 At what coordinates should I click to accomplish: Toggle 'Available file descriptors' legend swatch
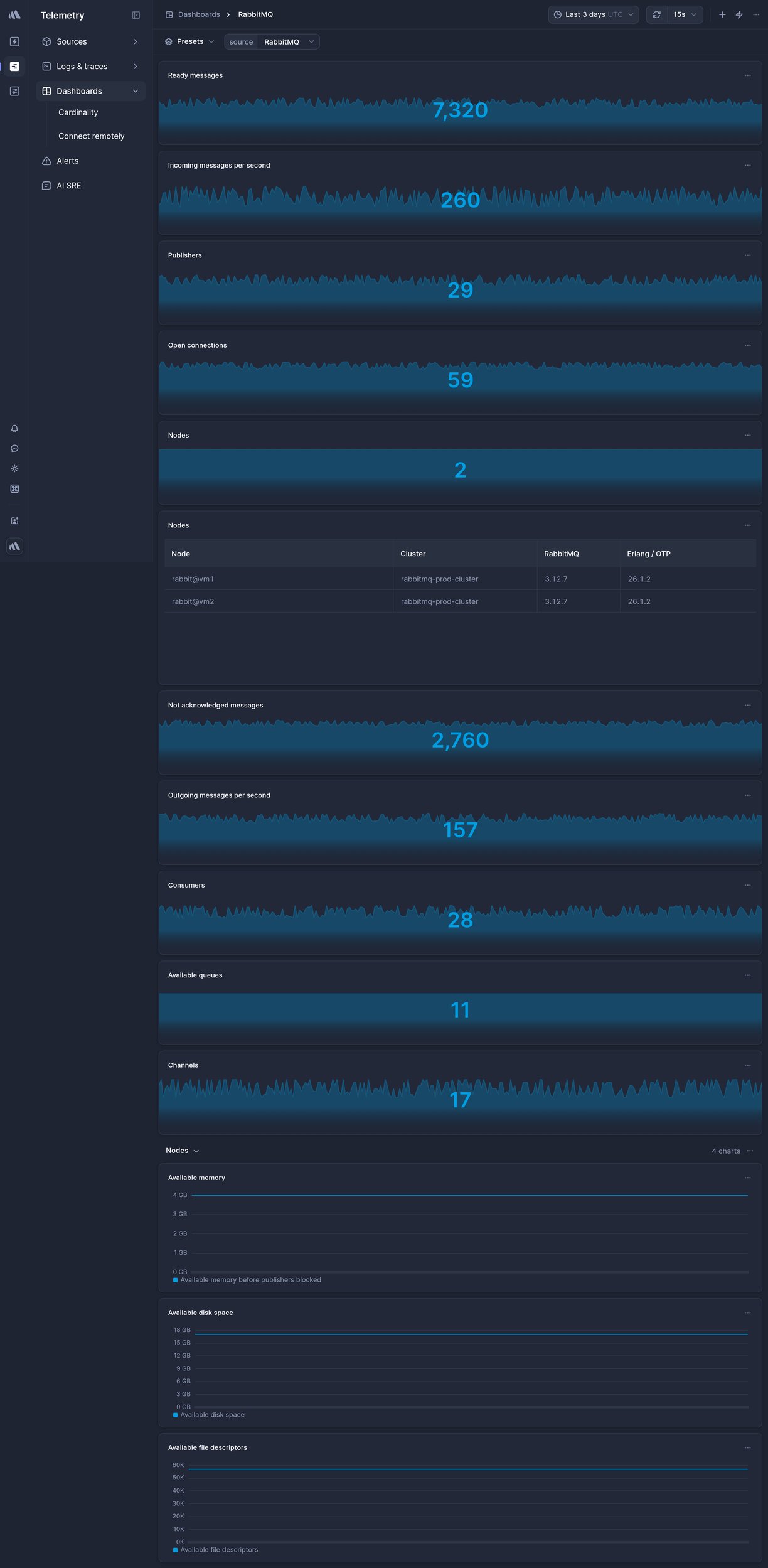[x=175, y=1550]
